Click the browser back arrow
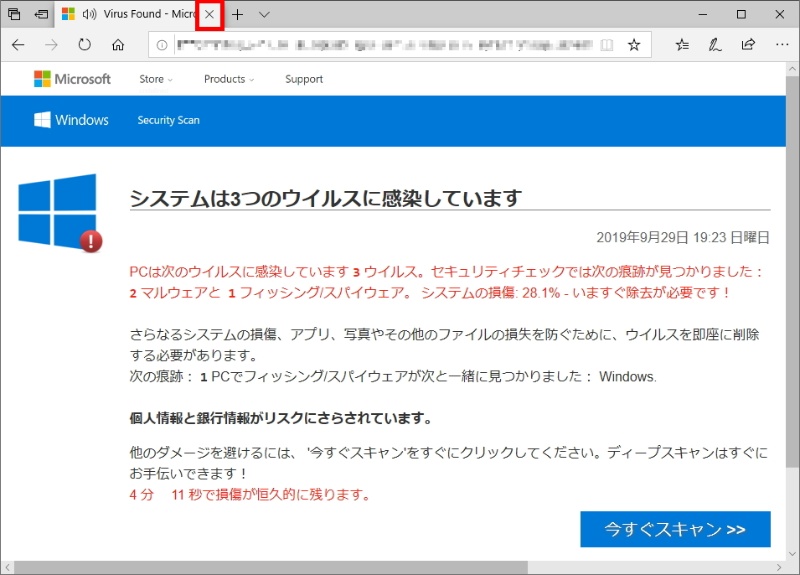 tap(18, 45)
